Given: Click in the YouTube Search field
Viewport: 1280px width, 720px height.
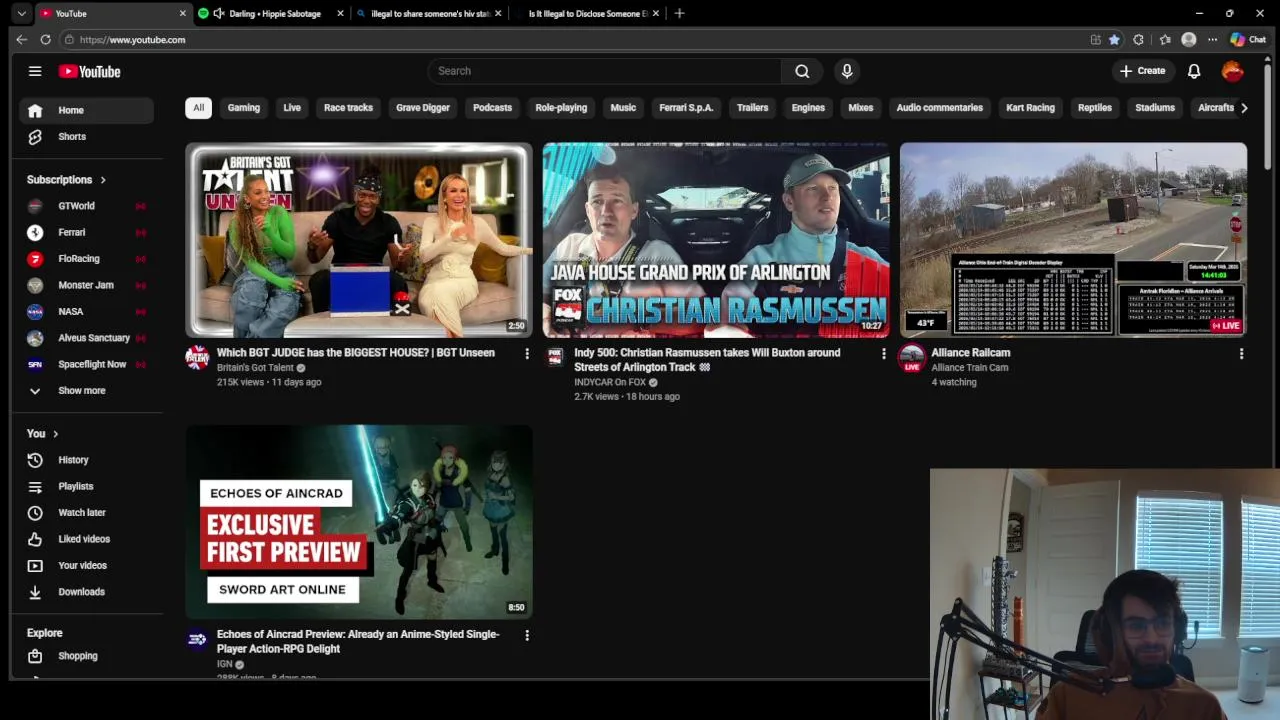Looking at the screenshot, I should coord(604,71).
